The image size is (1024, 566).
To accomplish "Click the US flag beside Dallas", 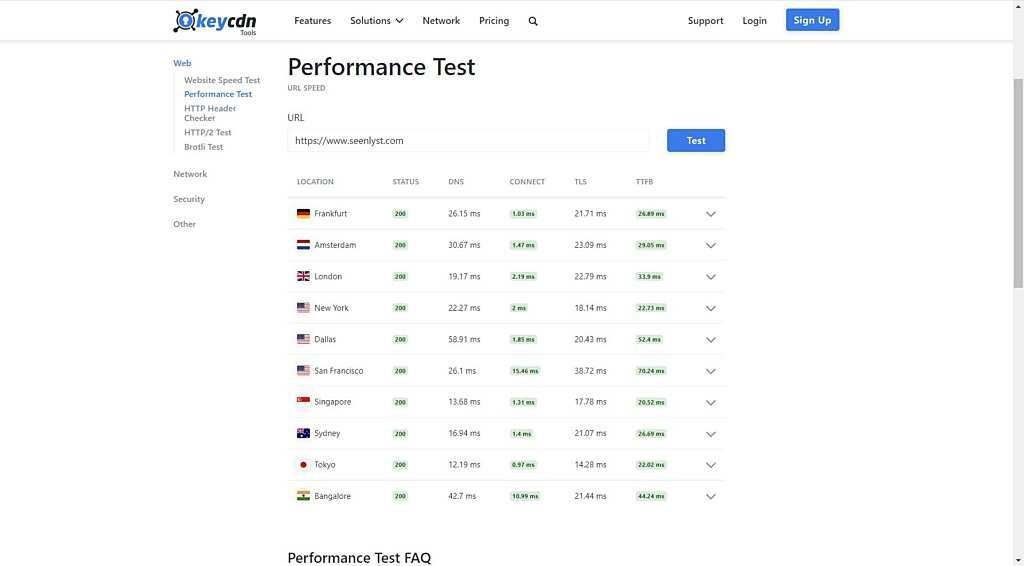I will (303, 339).
